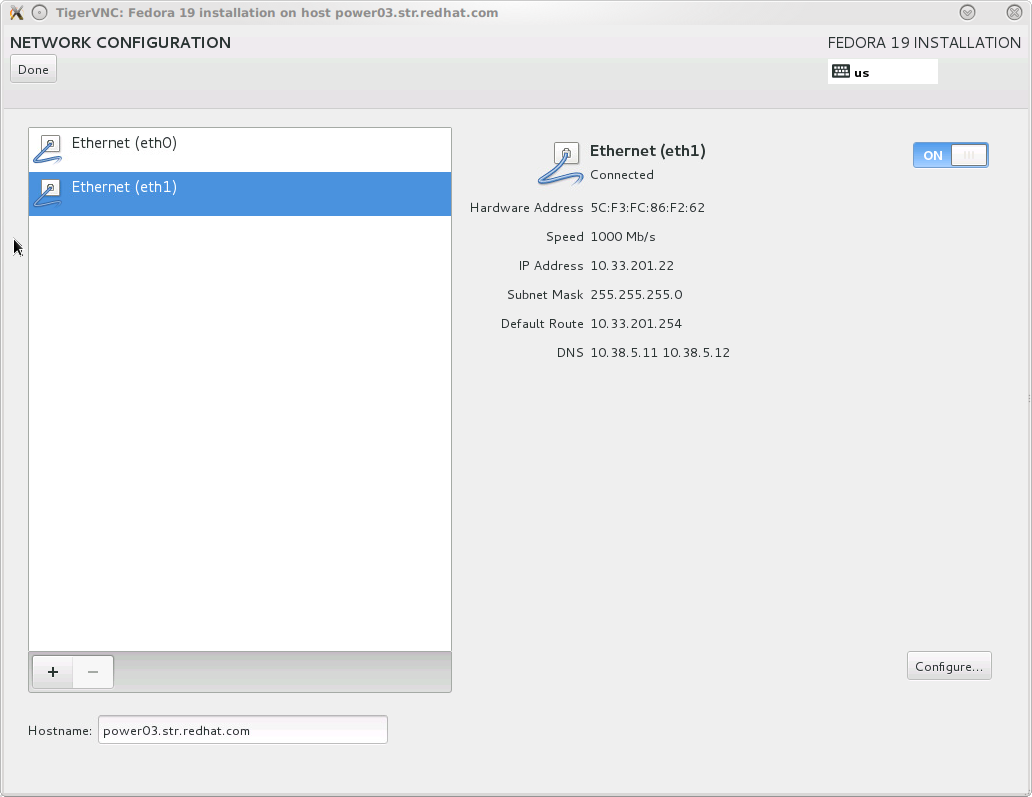The width and height of the screenshot is (1032, 797).
Task: Click the eth0 network cable icon
Action: [48, 149]
